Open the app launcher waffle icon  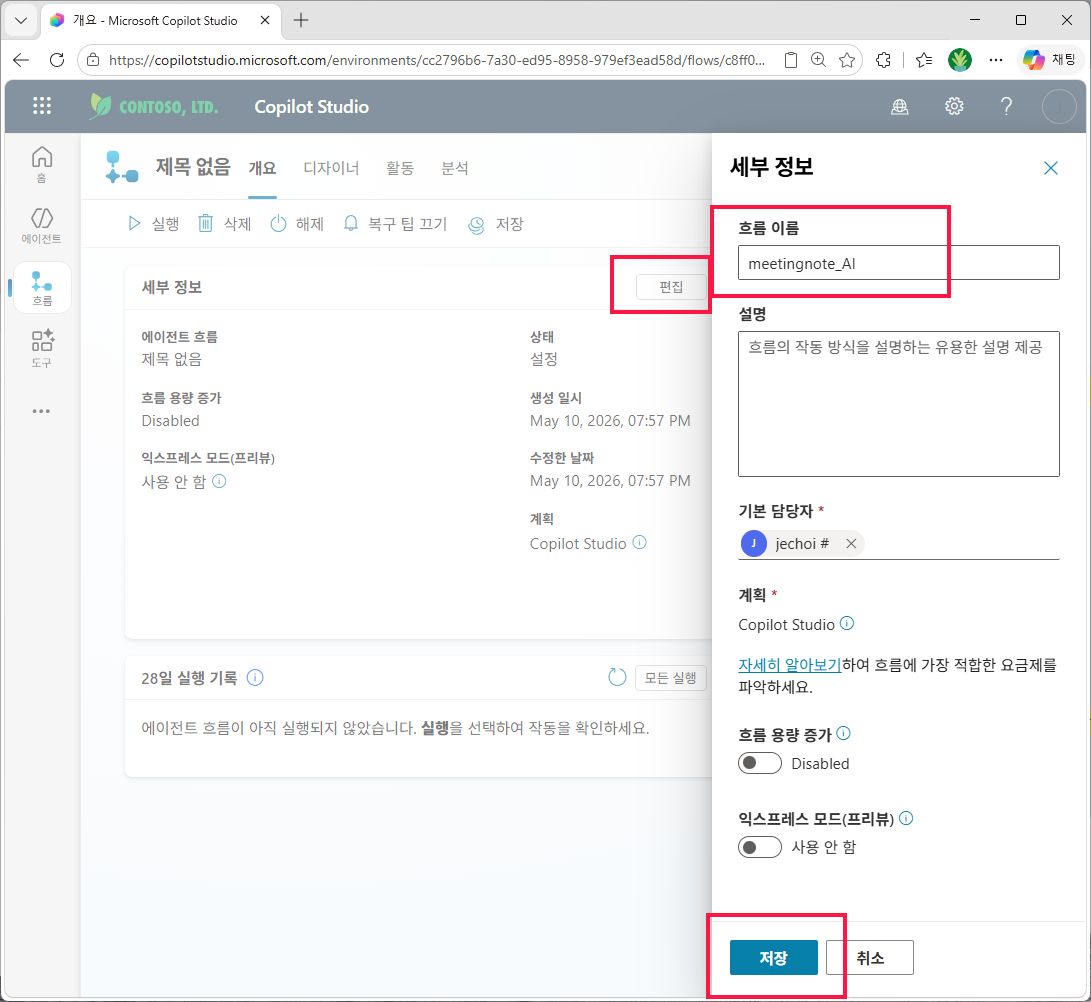click(x=42, y=106)
